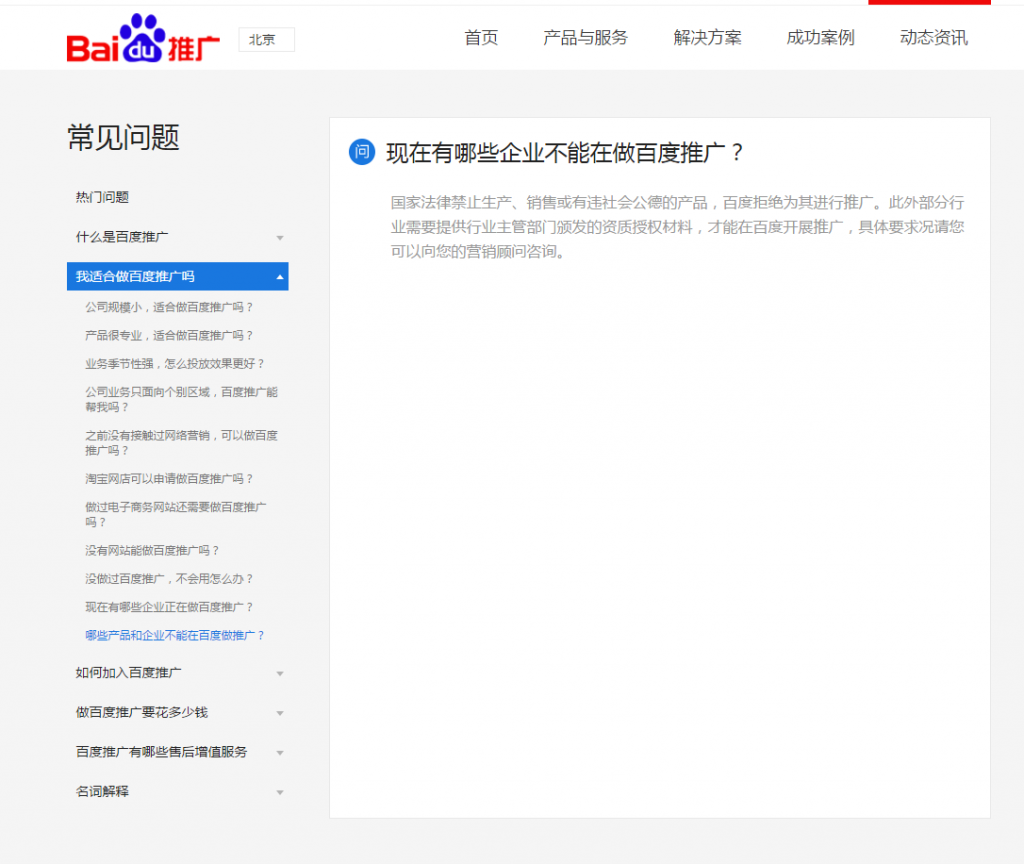This screenshot has width=1024, height=864.
Task: Click the answer paragraph starting 国家法律禁止生产
Action: (x=677, y=227)
